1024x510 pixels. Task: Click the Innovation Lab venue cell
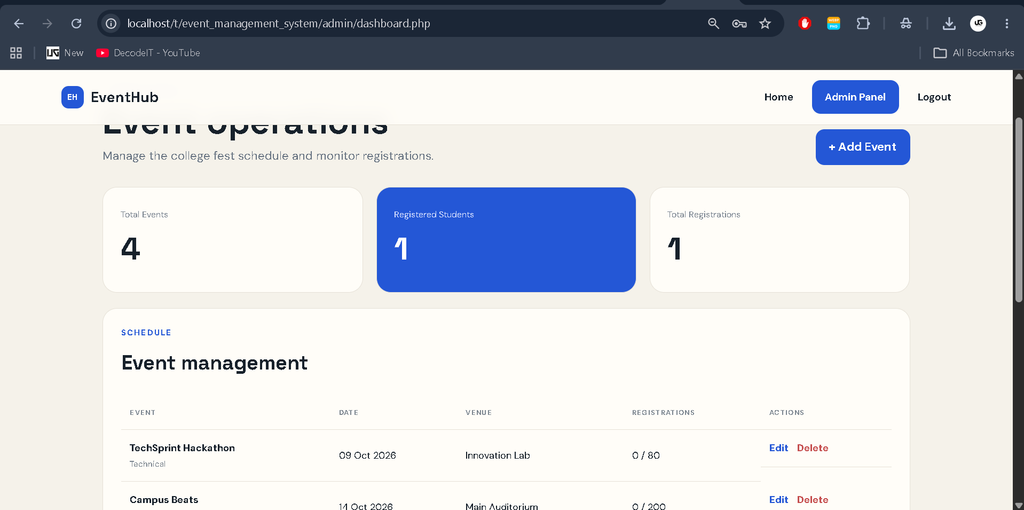498,455
